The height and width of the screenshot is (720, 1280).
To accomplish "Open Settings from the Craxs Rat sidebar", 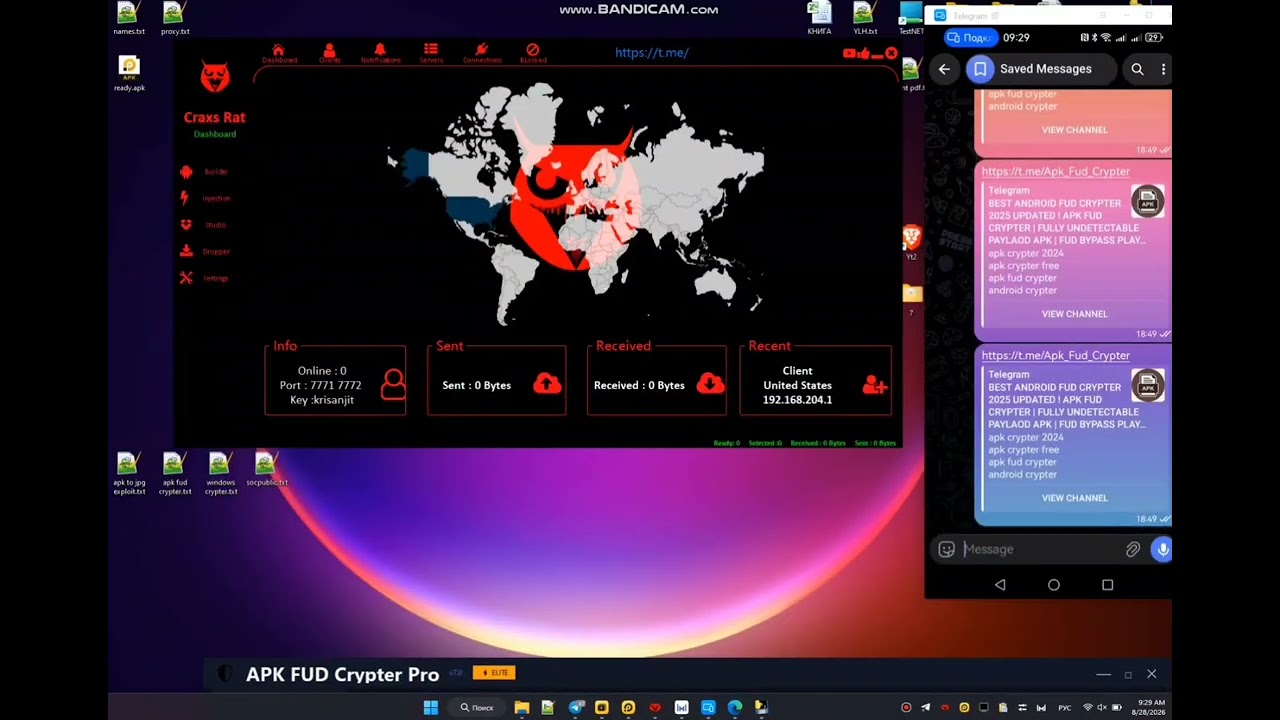I will [x=204, y=278].
